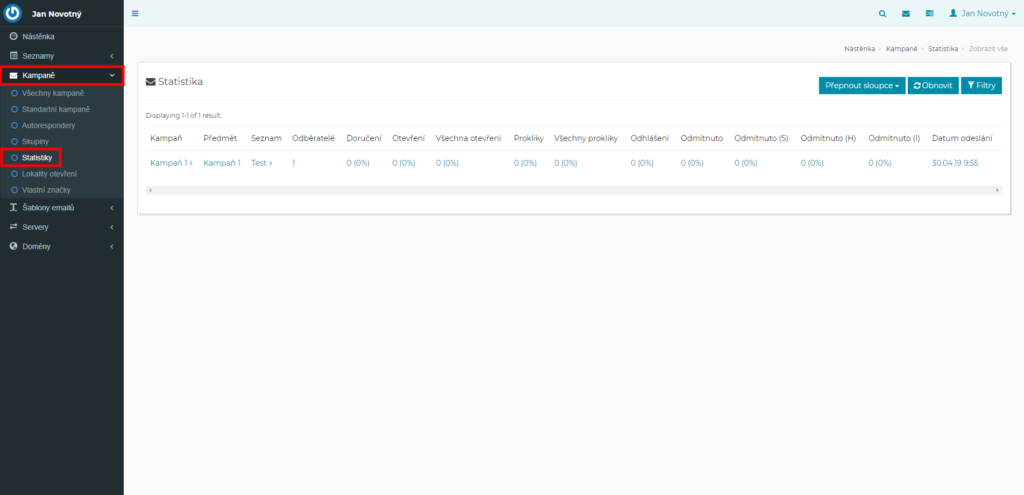Click the send date 30.04.19 9:55

955,163
